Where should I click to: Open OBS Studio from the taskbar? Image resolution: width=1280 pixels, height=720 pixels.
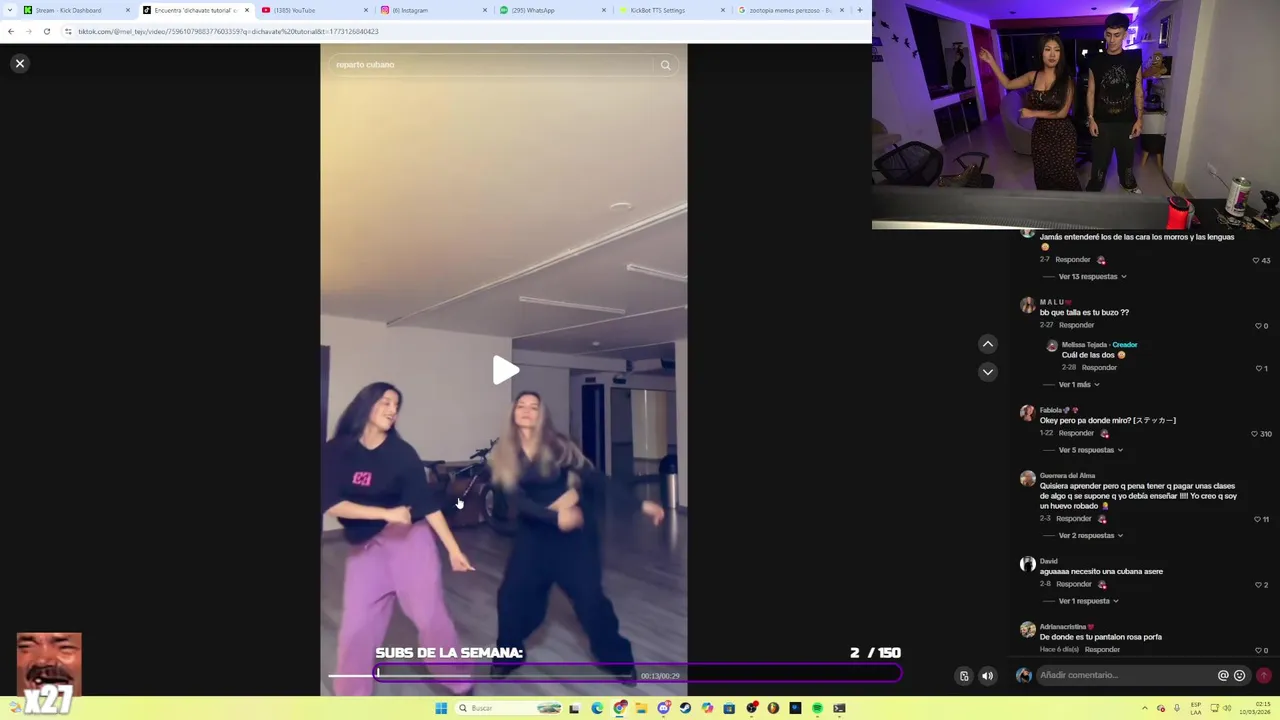752,708
